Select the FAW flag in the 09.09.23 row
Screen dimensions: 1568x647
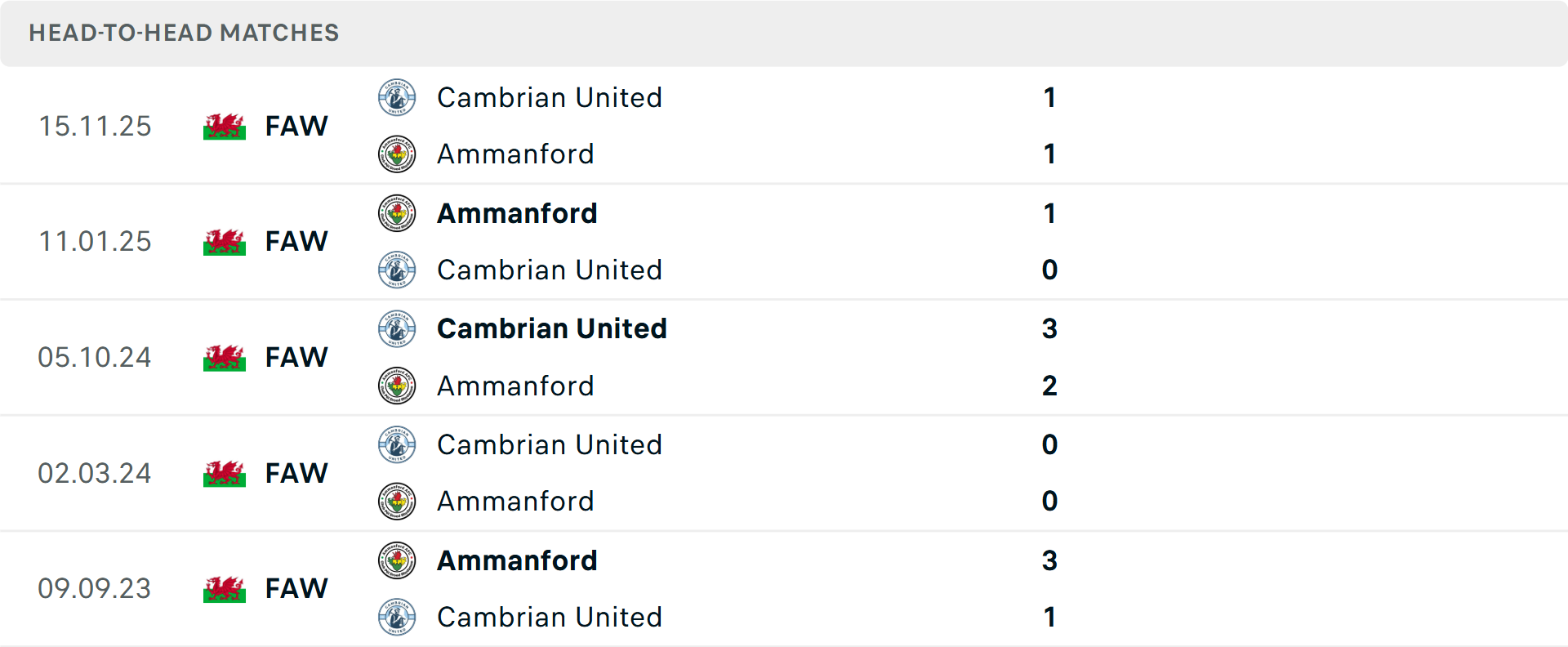point(224,588)
